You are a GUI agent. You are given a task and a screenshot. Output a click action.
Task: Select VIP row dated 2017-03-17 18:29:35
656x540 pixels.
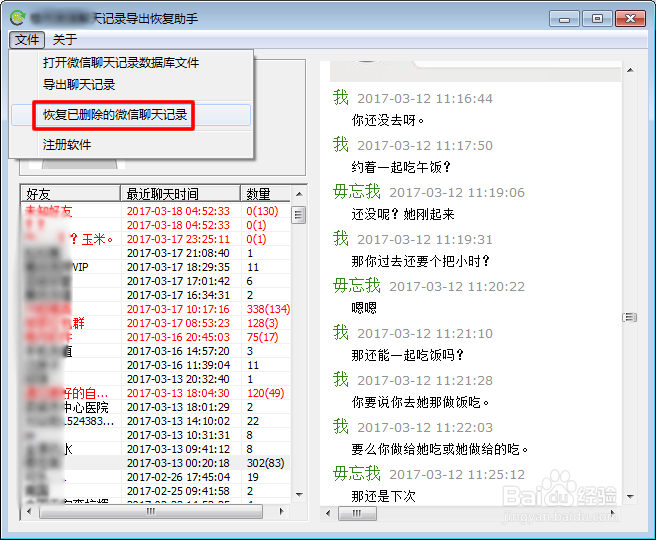pos(156,267)
